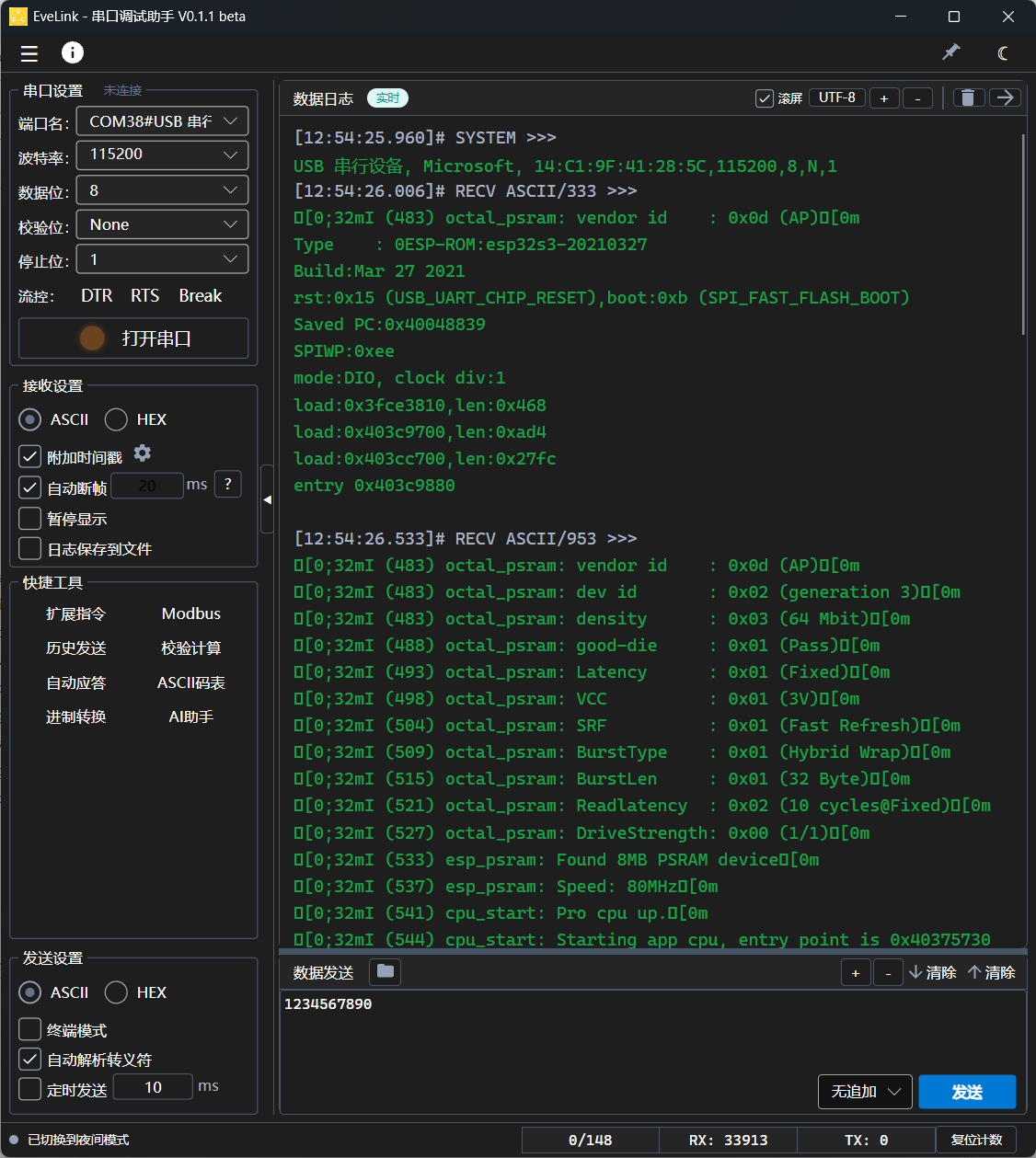Click Break flow control button
Viewport: 1036px width, 1158px height.
coord(201,295)
